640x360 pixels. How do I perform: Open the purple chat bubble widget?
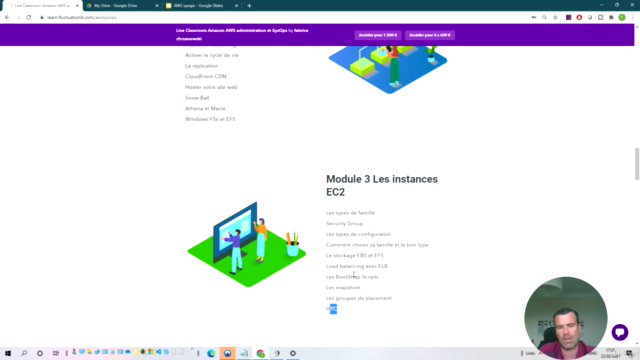point(620,332)
